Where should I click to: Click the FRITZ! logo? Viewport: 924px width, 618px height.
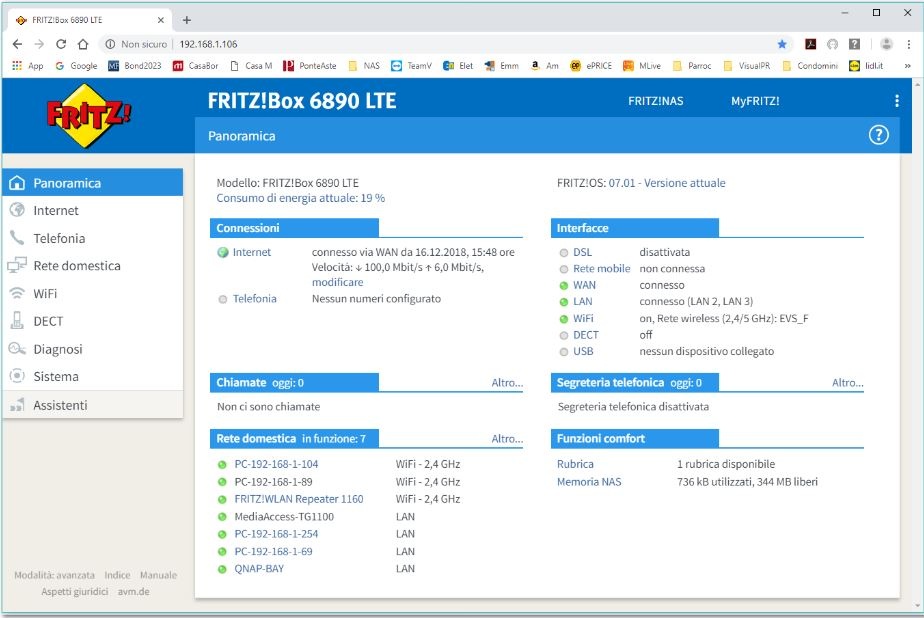[x=89, y=115]
